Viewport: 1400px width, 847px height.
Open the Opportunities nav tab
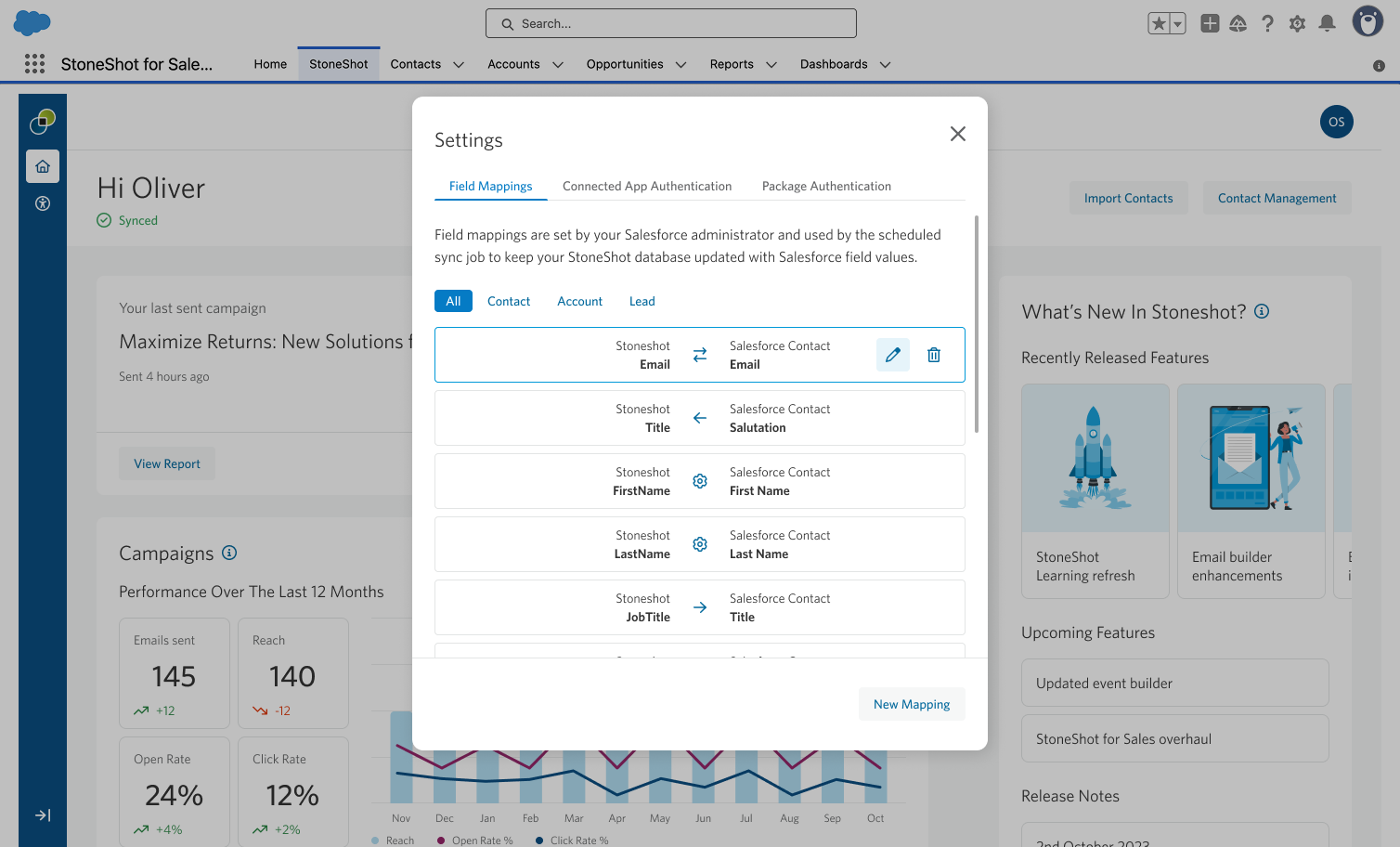tap(625, 64)
